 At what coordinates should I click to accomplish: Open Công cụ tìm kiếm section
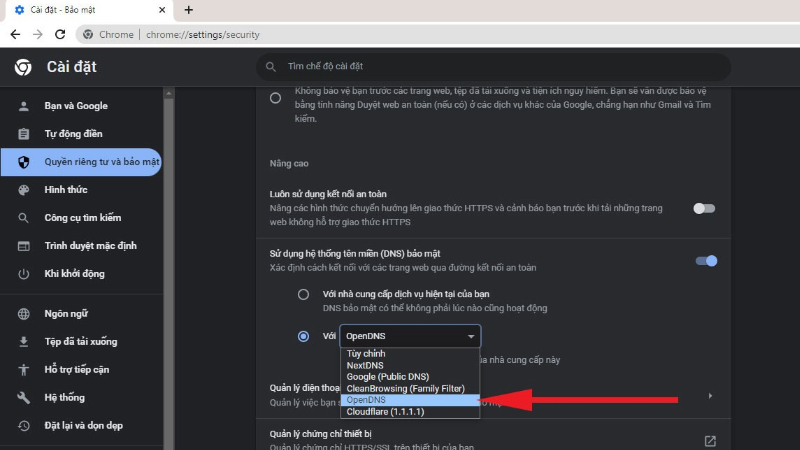tap(82, 218)
